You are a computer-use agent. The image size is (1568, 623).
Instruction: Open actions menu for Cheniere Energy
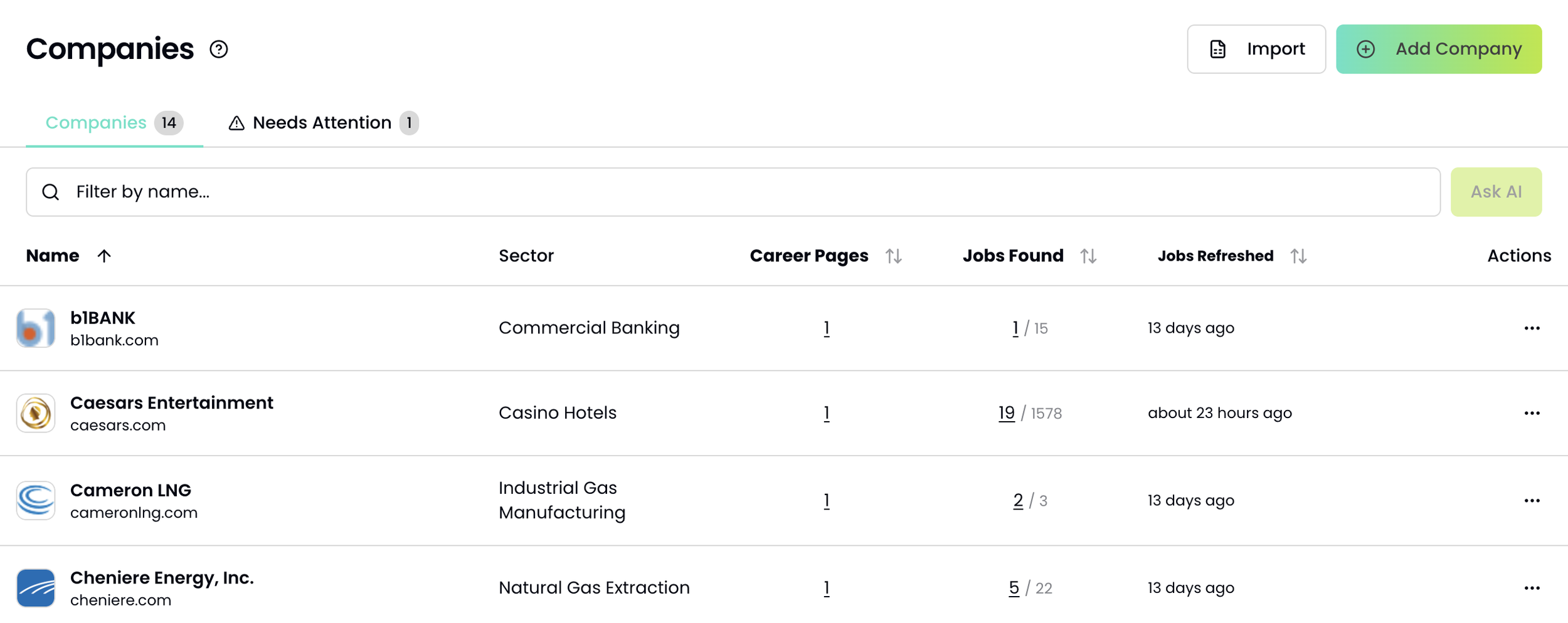pyautogui.click(x=1532, y=588)
